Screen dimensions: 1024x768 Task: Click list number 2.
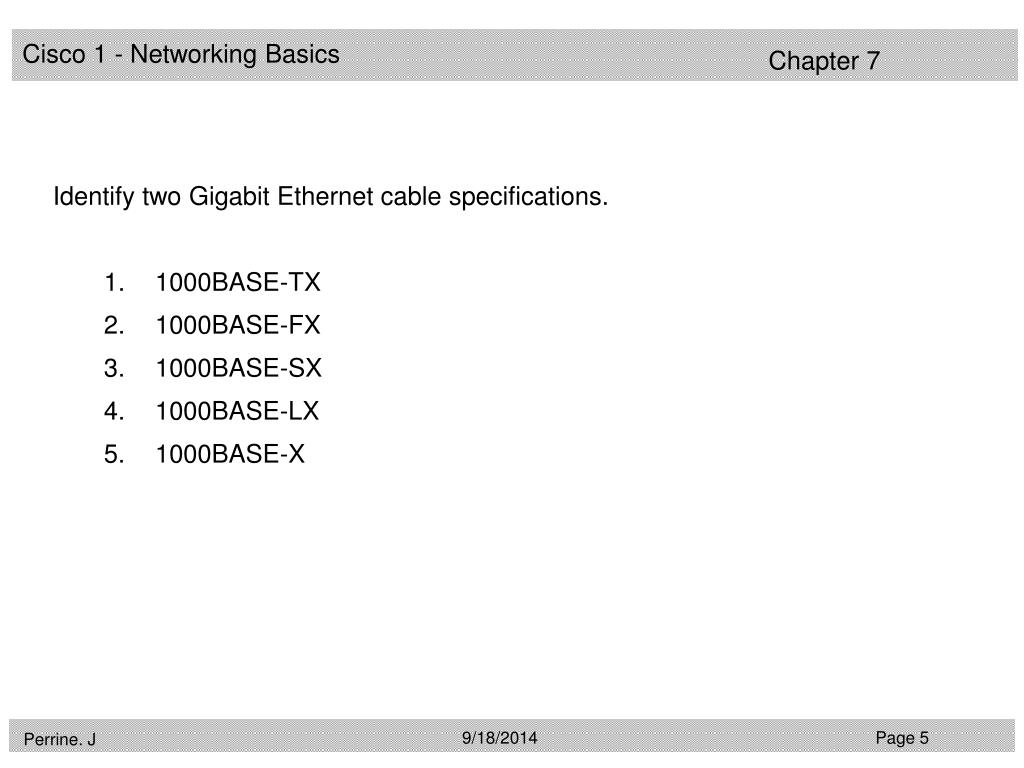pos(114,325)
